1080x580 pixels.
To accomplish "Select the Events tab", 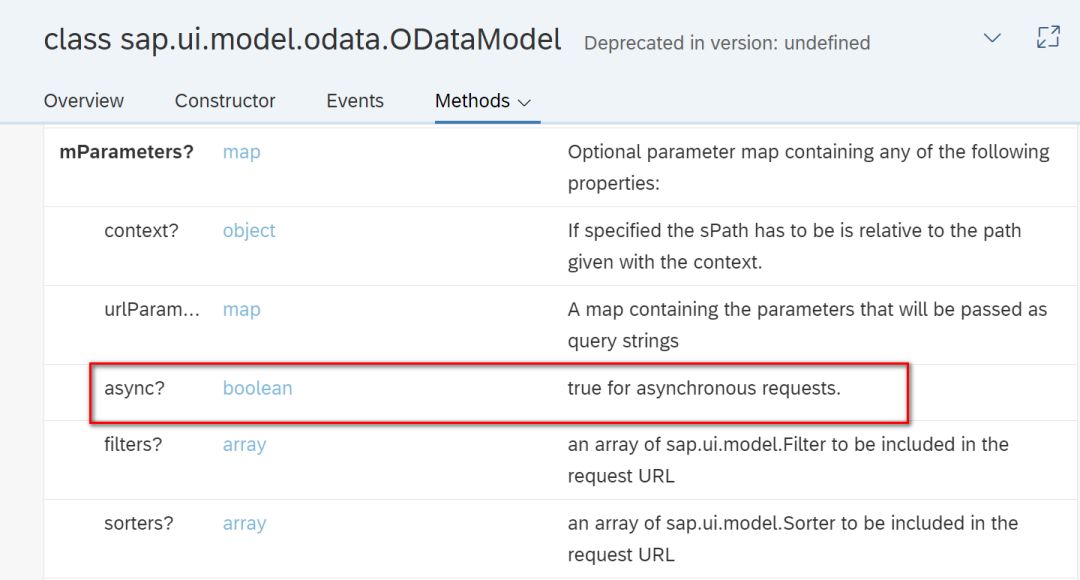I will click(x=355, y=101).
